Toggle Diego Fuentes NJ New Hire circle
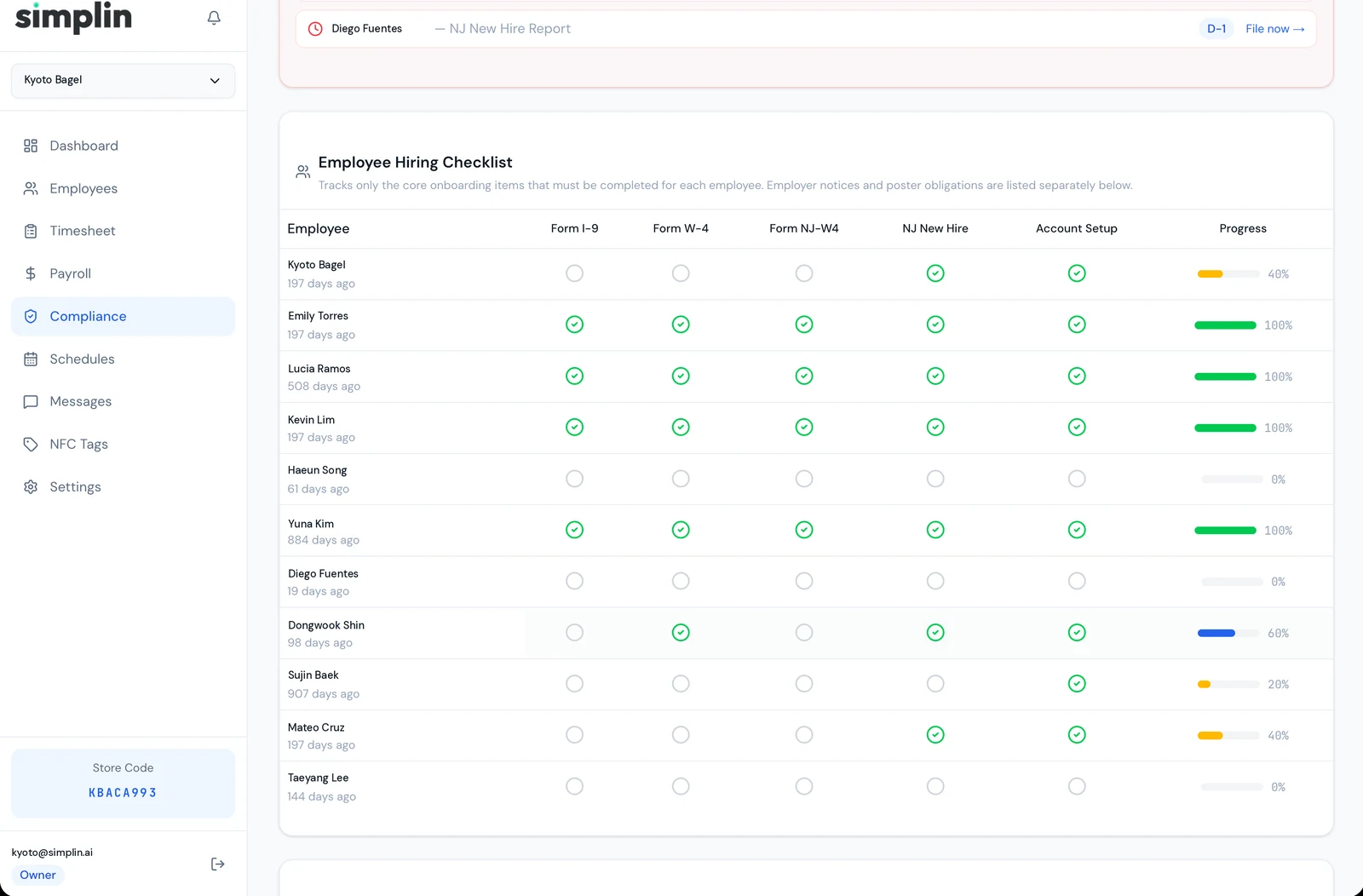This screenshot has width=1363, height=896. (x=935, y=581)
